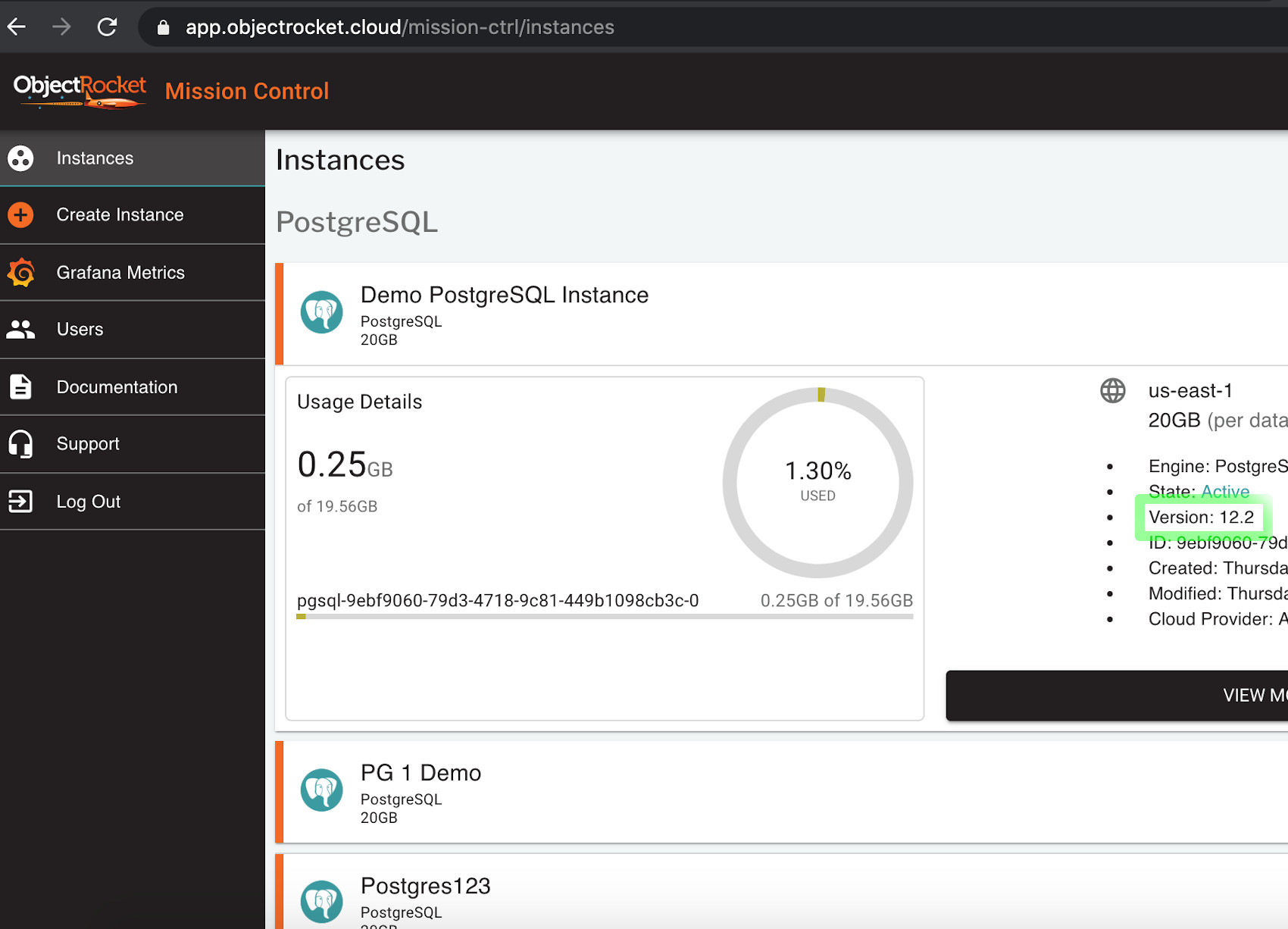
Task: Collapse the Demo PostgreSQL Instance card header
Action: click(x=781, y=314)
